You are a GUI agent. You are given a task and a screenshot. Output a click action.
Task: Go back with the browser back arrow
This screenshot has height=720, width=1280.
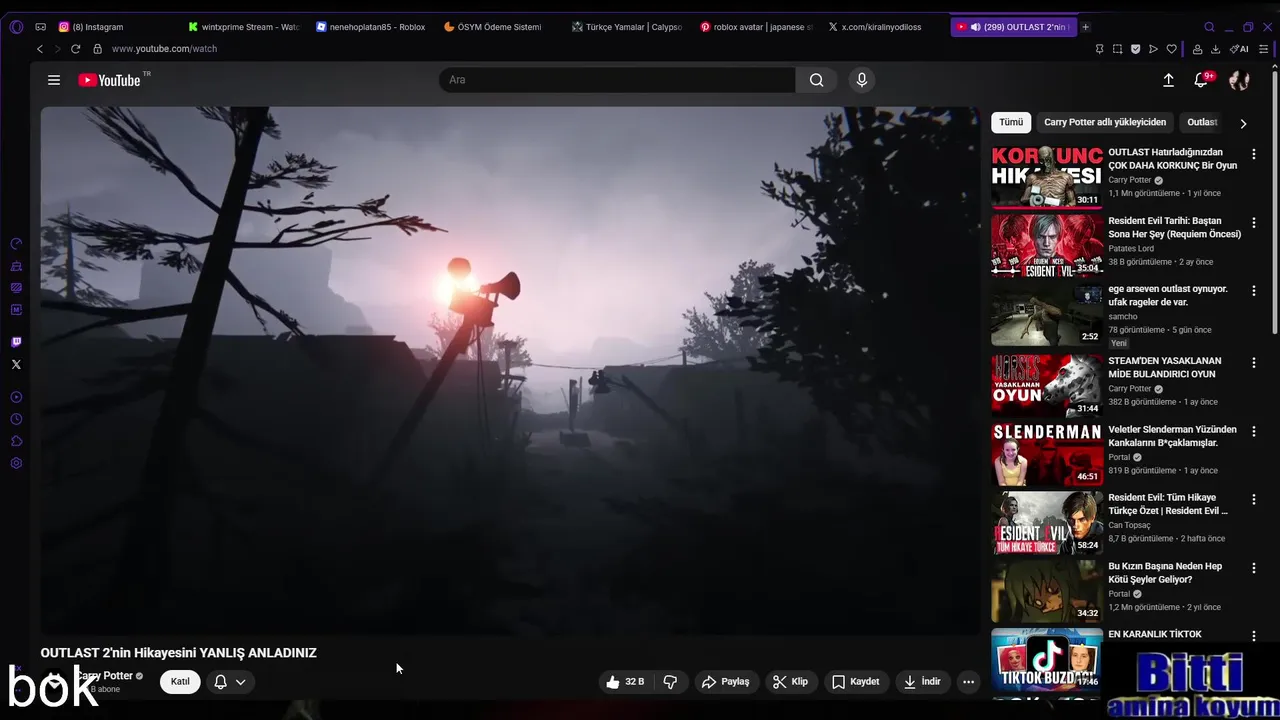click(x=40, y=49)
